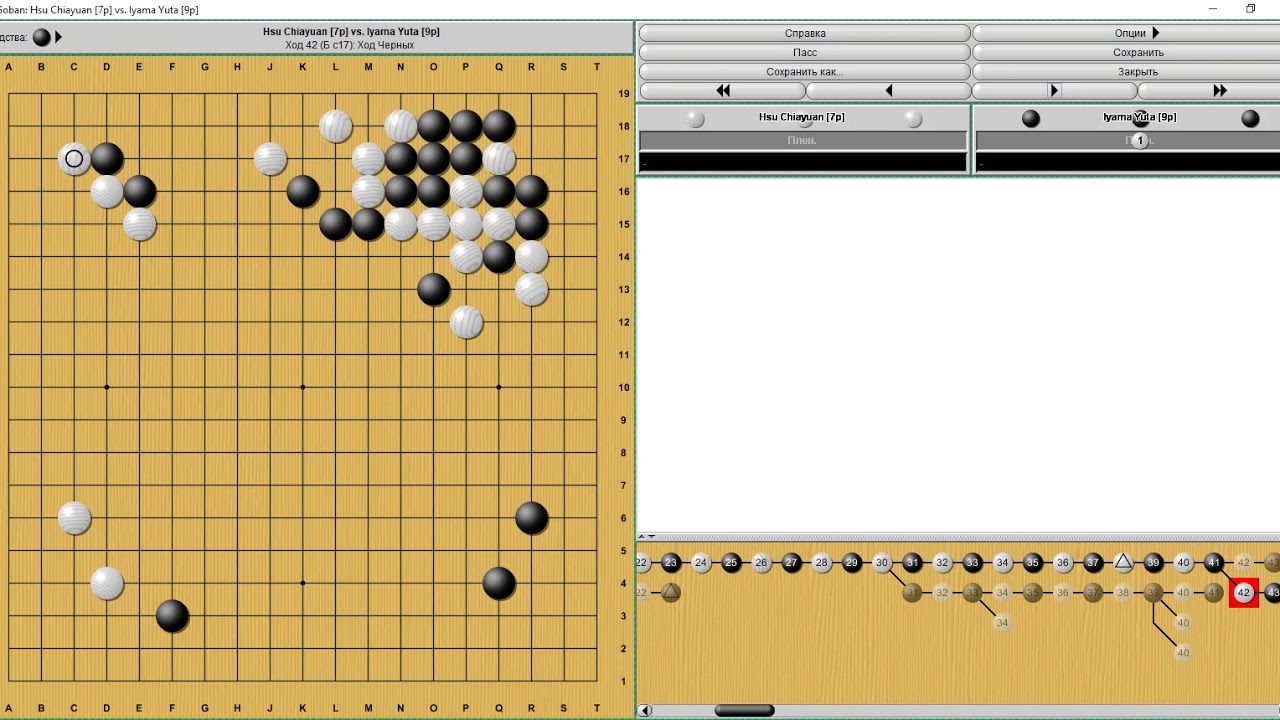
Task: Jump to game start with double-left arrow
Action: pos(722,91)
